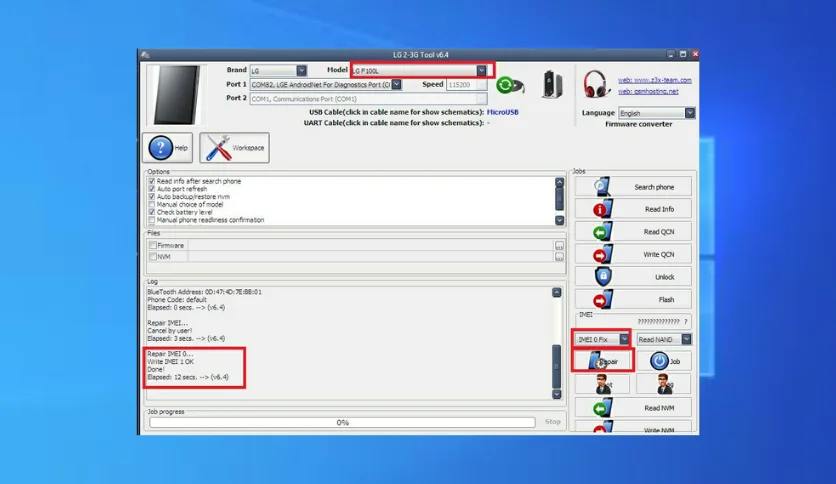Expand the Port 2 dropdown
836x484 pixels.
pos(481,99)
